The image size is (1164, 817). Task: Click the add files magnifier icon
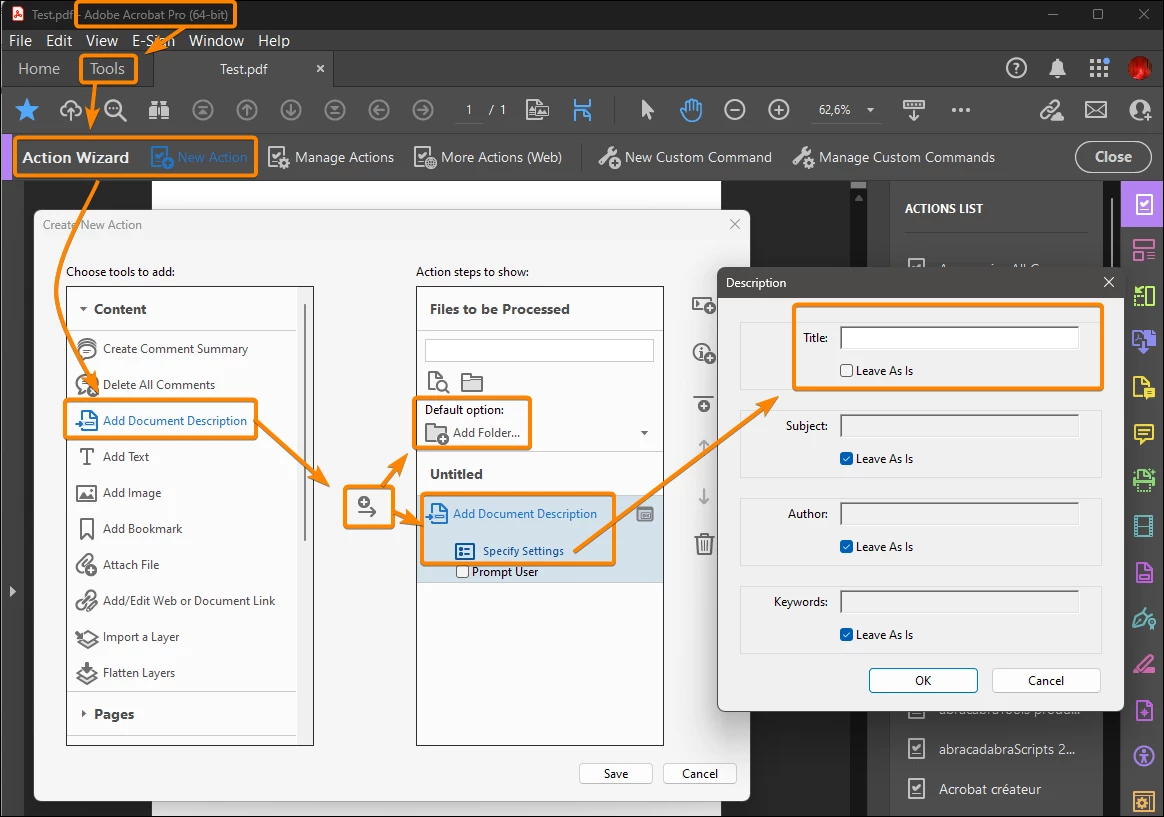point(438,381)
